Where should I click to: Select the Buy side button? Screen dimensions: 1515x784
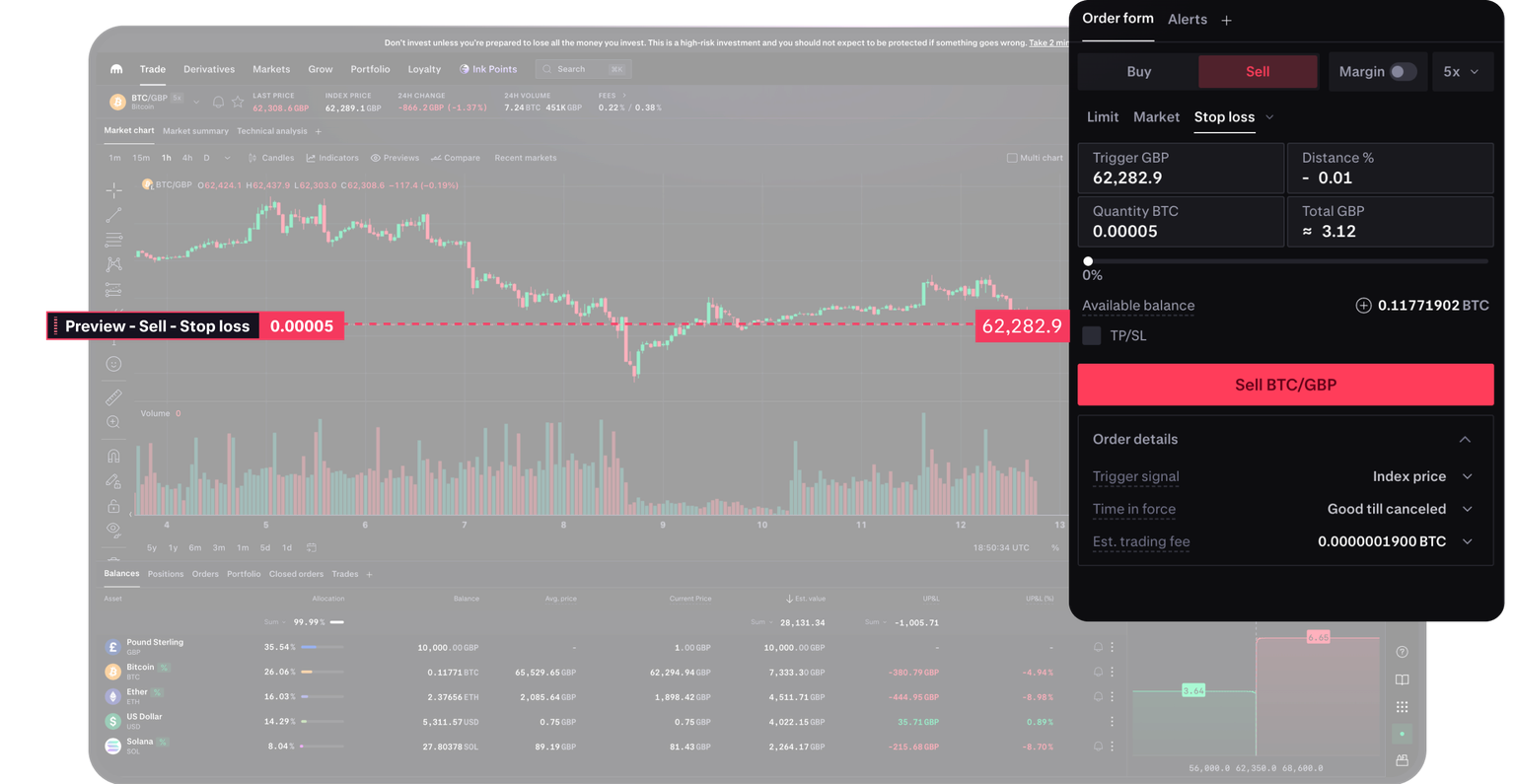(1138, 71)
